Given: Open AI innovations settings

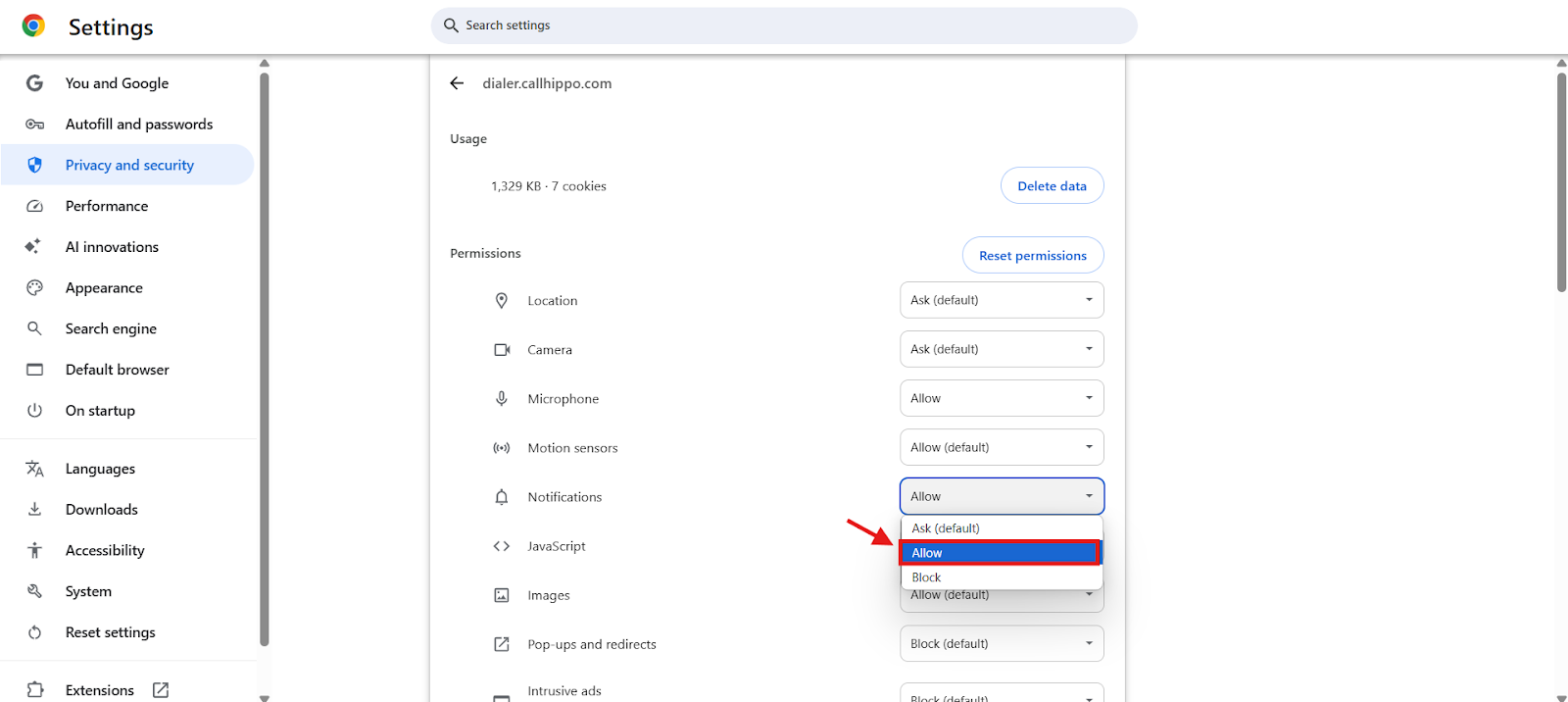Looking at the screenshot, I should pos(127,247).
